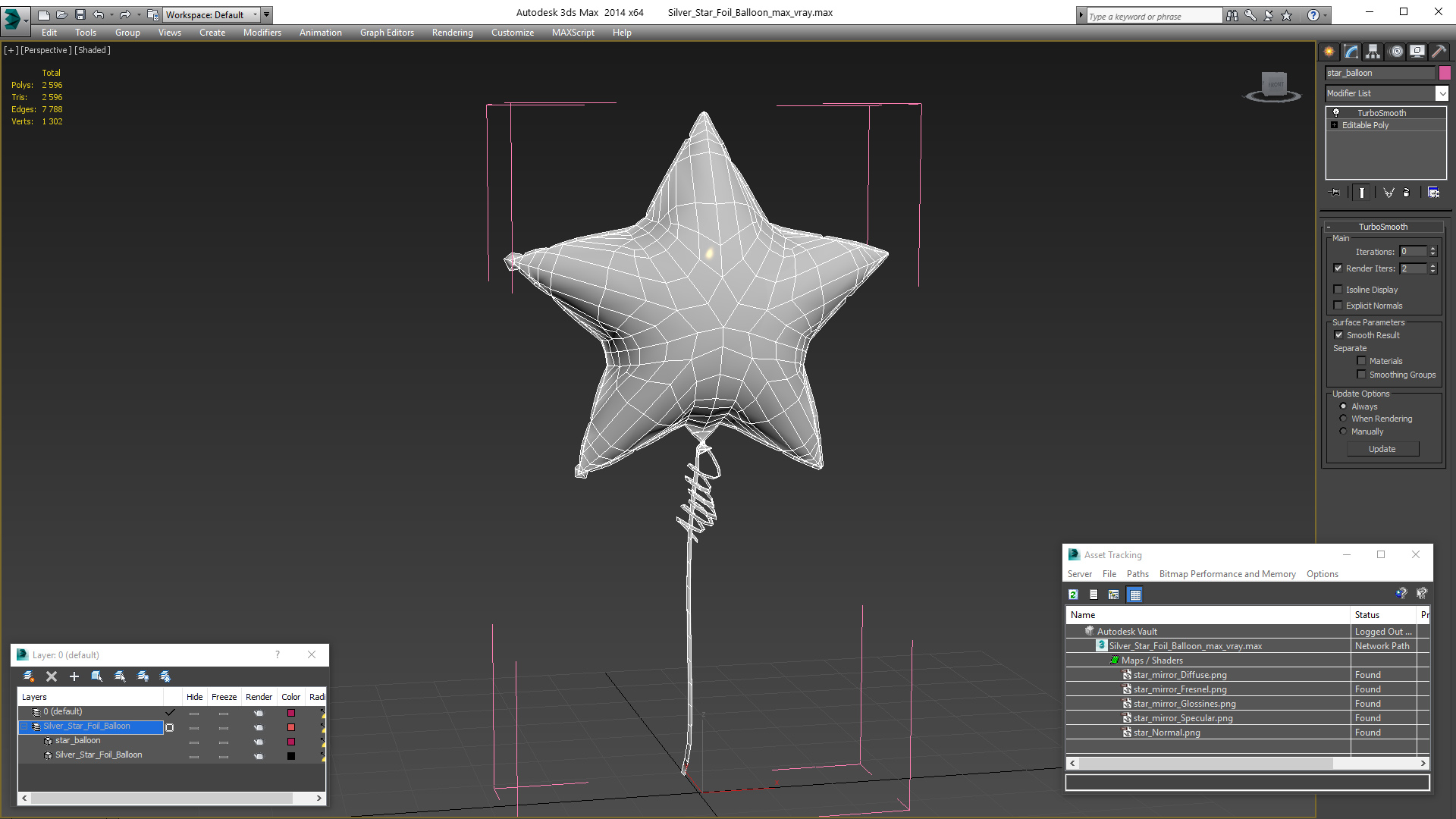Image resolution: width=1456 pixels, height=819 pixels.
Task: Click Configure Modifier Sets icon
Action: (x=1433, y=193)
